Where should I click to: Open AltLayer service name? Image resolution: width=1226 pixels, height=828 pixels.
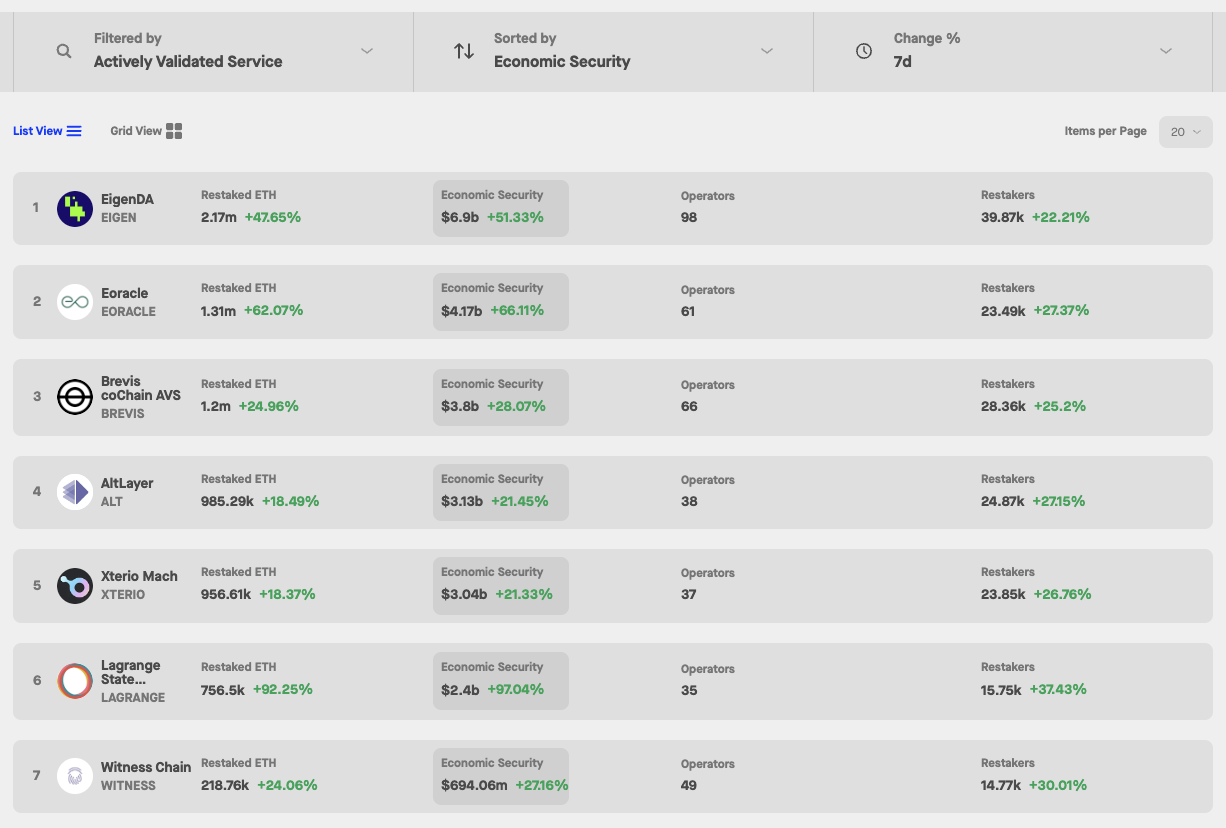point(127,483)
